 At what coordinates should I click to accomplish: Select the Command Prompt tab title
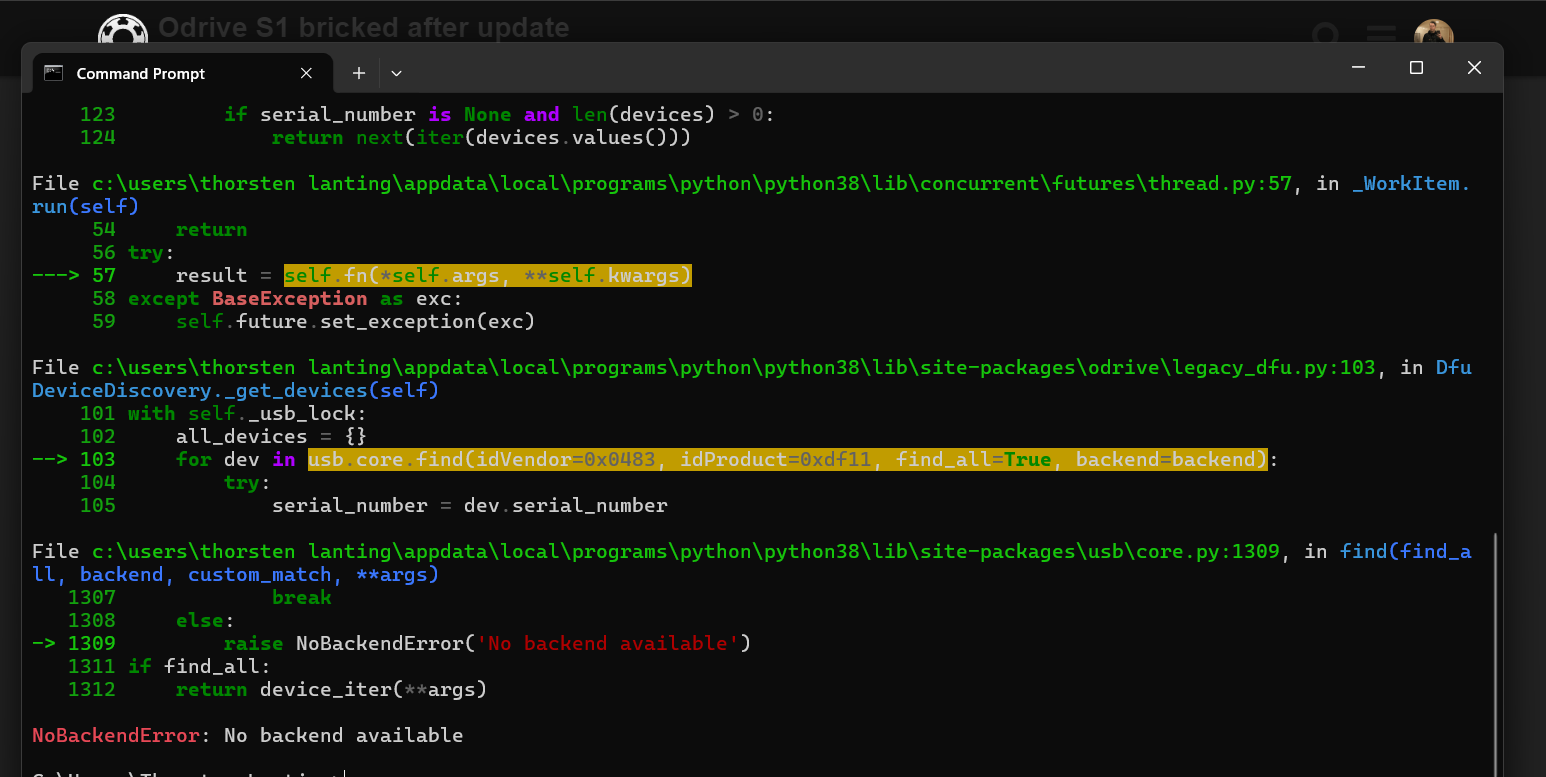(140, 74)
